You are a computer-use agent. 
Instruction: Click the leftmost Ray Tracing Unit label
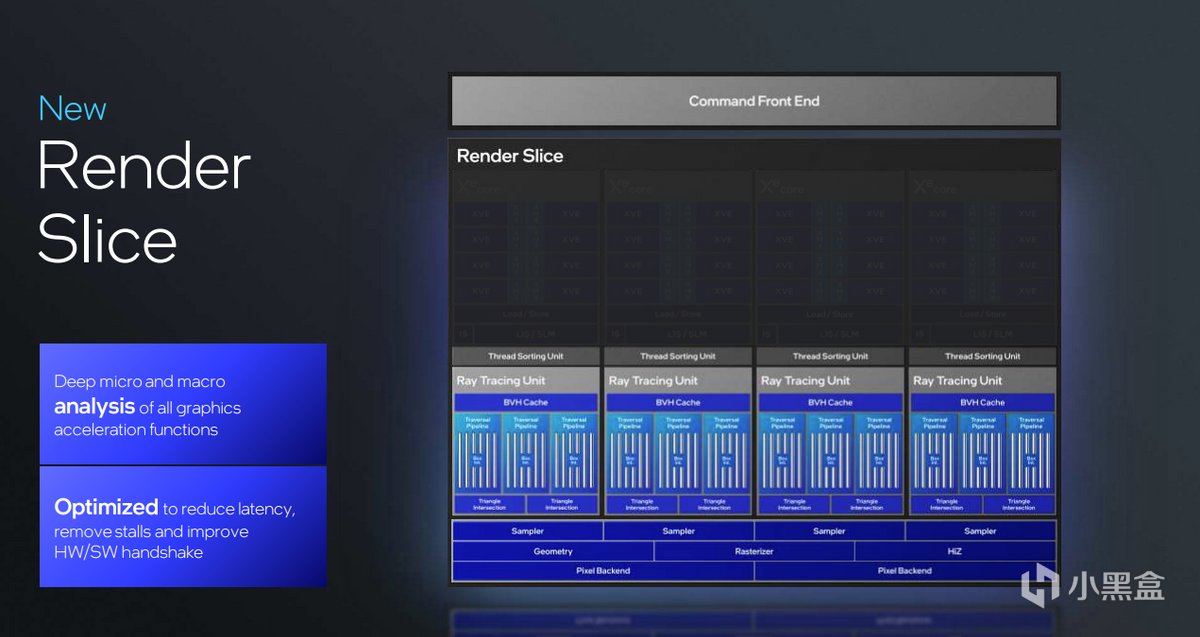point(501,381)
